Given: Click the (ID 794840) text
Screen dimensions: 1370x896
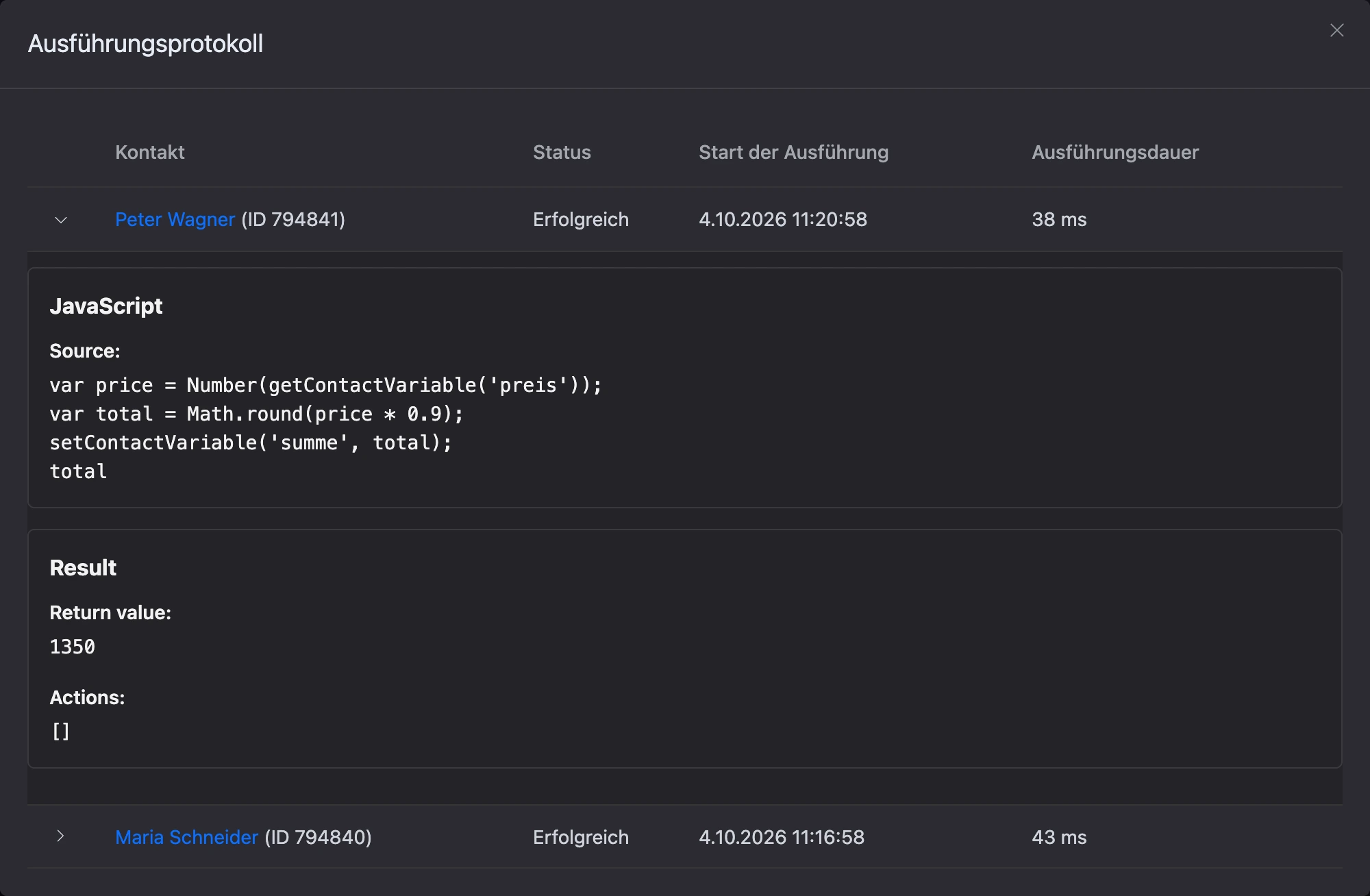Looking at the screenshot, I should [x=318, y=837].
